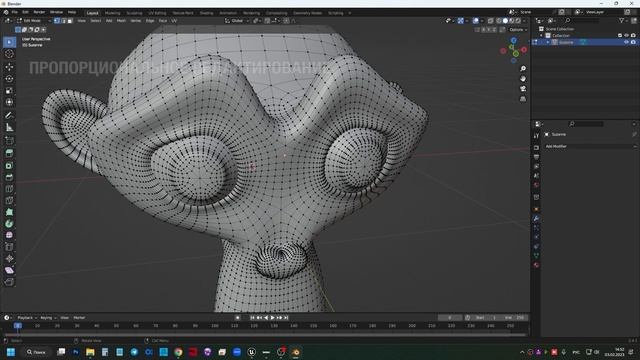Switch to rendered shading mode
The height and width of the screenshot is (360, 640).
tap(518, 20)
